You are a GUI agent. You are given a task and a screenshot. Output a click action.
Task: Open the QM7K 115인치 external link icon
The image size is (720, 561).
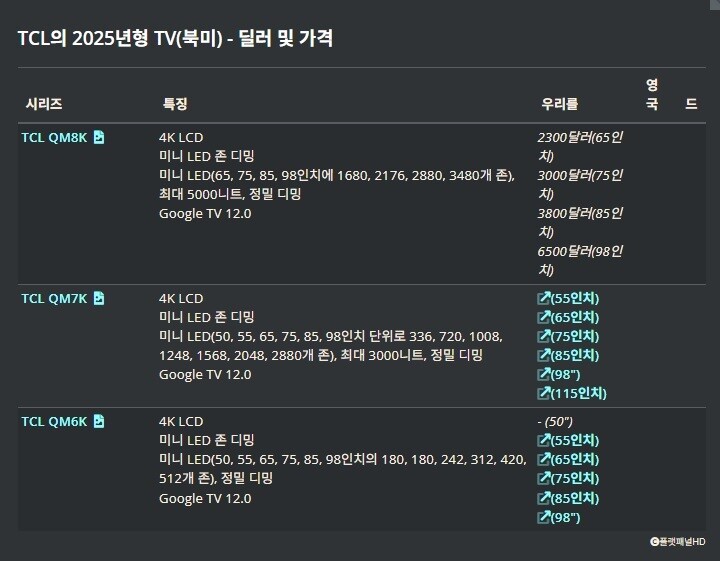click(544, 393)
